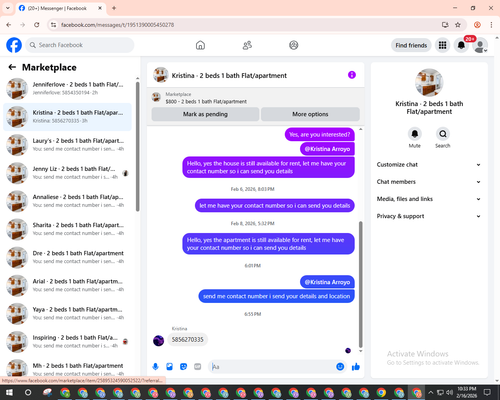Open Jenniferlove conversation
Screen dimensions: 500x400
click(68, 89)
